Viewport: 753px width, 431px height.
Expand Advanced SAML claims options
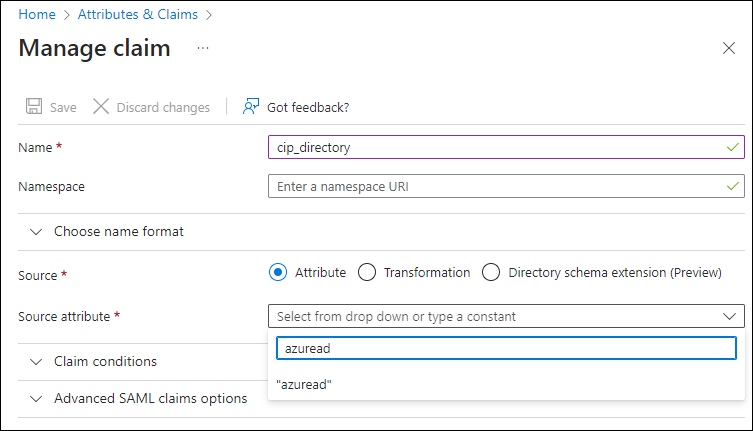[37, 398]
